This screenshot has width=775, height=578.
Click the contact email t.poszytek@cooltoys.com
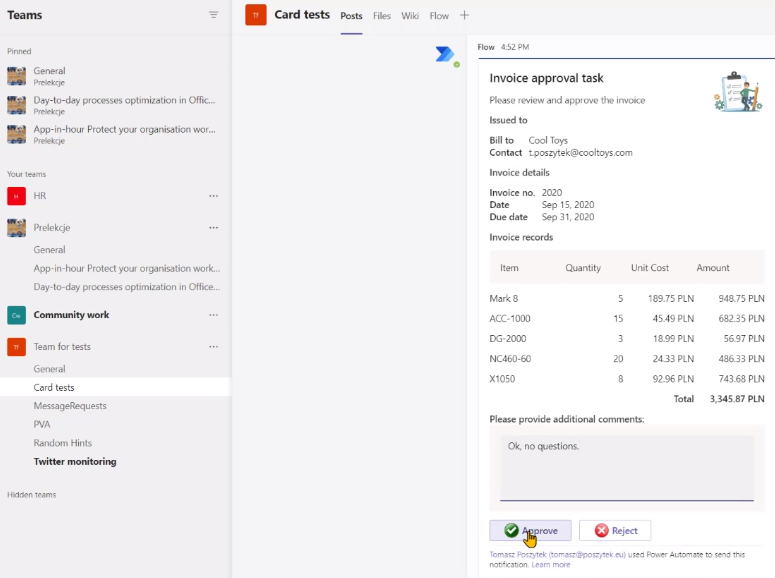580,153
